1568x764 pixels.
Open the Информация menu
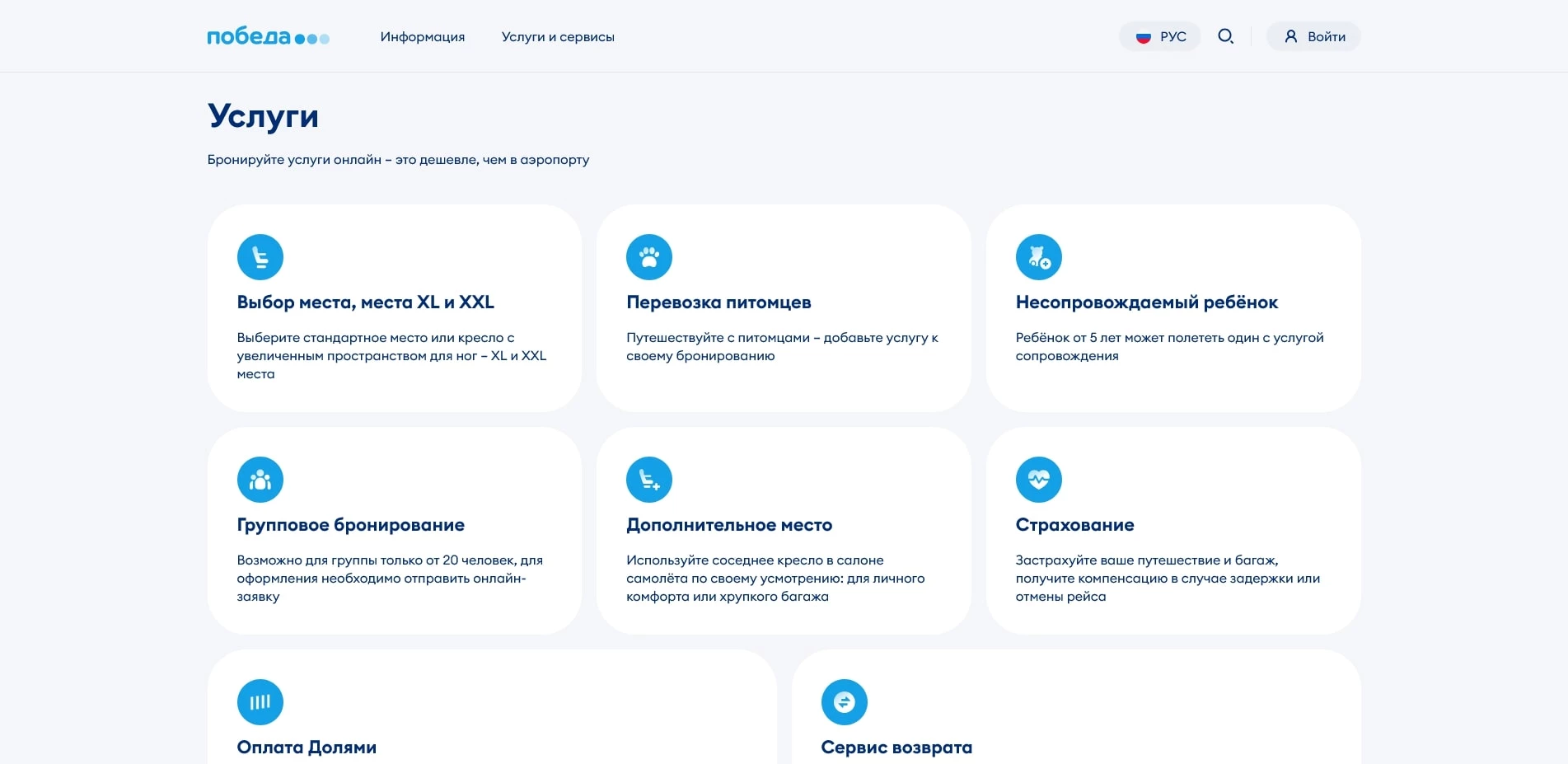pos(423,36)
